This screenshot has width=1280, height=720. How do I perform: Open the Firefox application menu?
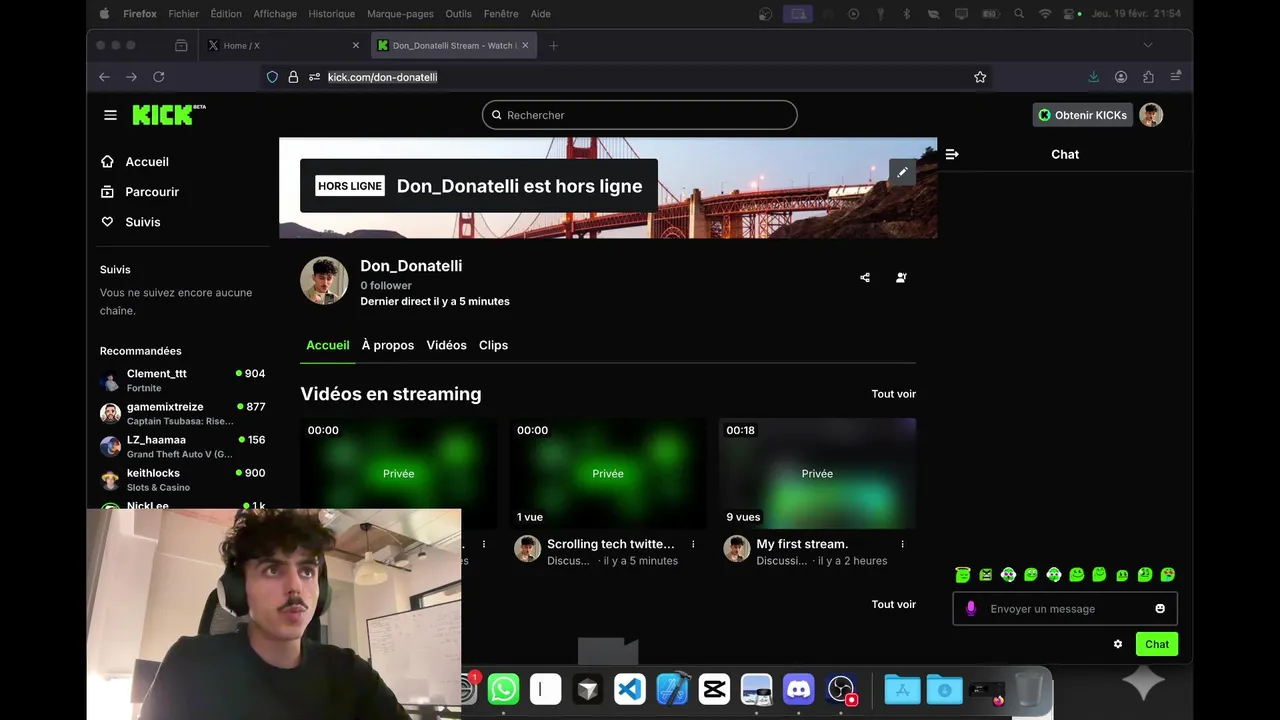tap(1176, 77)
